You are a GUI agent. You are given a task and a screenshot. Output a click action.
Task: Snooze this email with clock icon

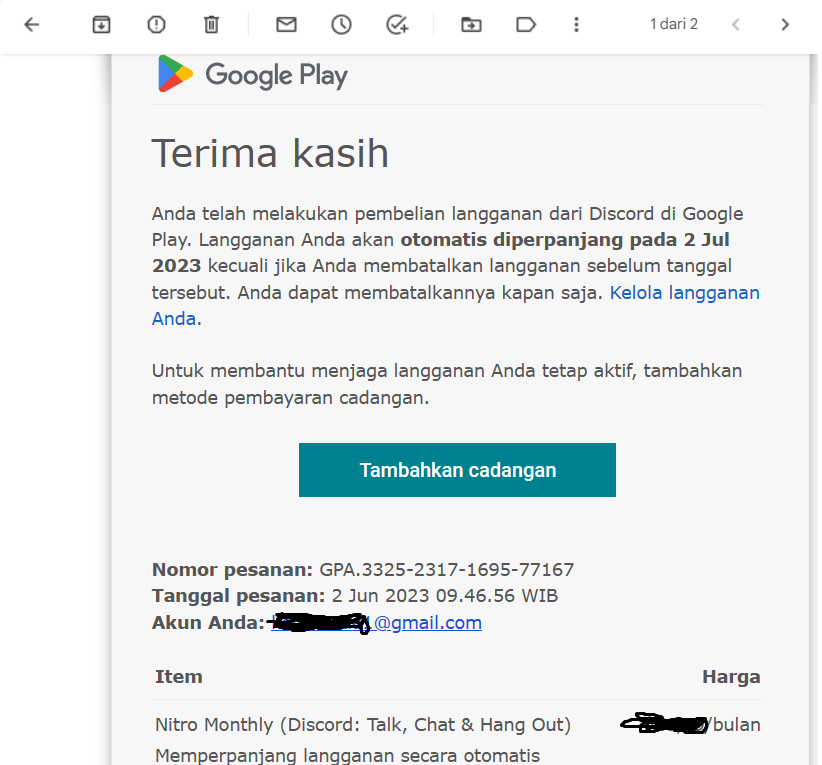(x=341, y=25)
